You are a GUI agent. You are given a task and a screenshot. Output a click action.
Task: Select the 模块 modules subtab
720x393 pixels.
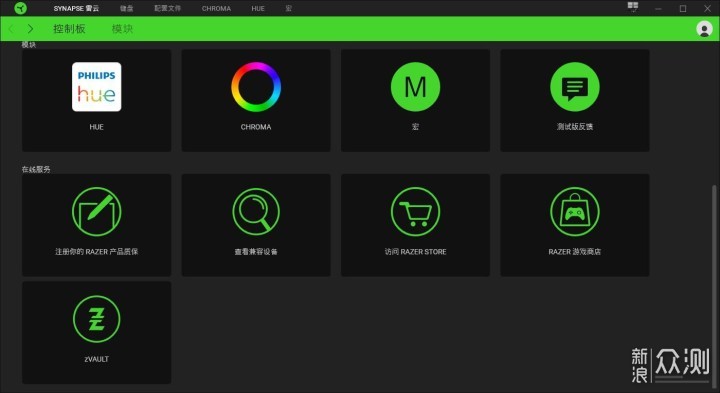122,28
